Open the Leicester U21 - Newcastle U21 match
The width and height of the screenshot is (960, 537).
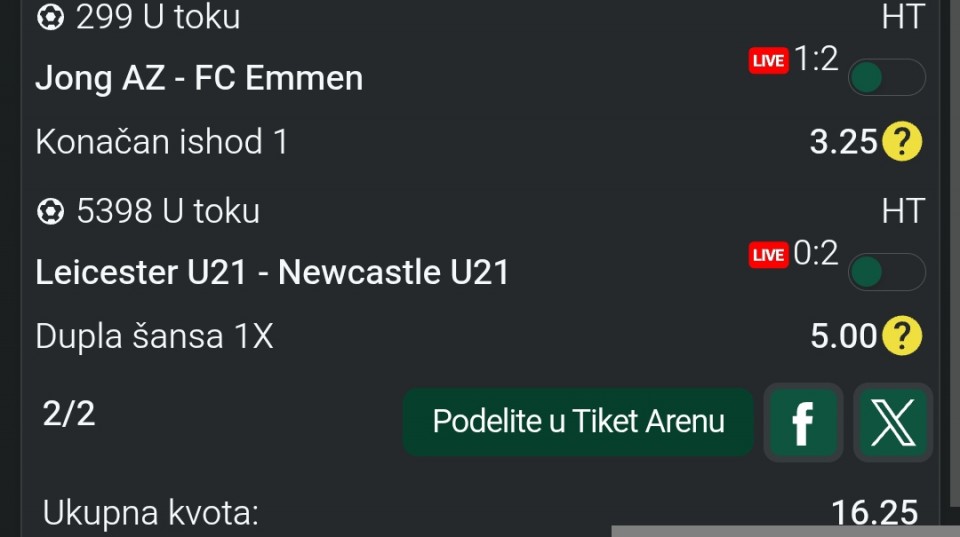[272, 272]
